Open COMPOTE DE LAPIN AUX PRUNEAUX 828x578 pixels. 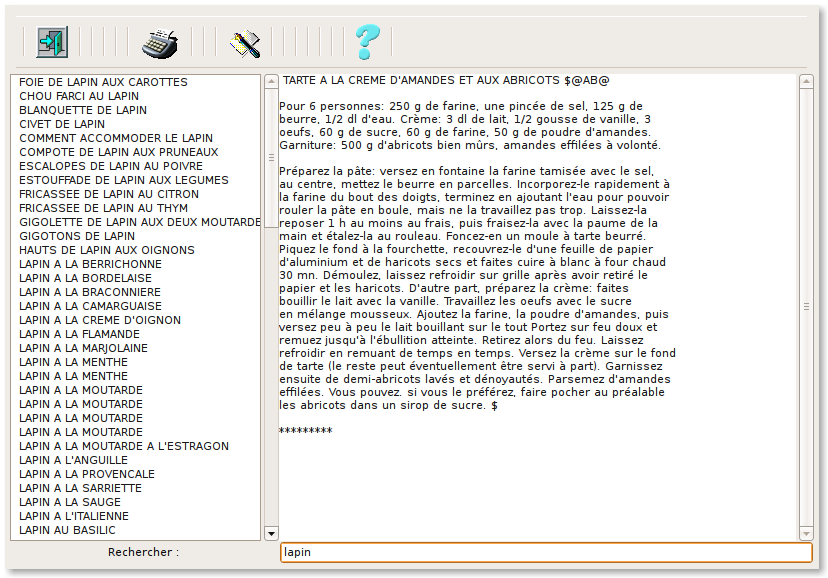(x=119, y=152)
